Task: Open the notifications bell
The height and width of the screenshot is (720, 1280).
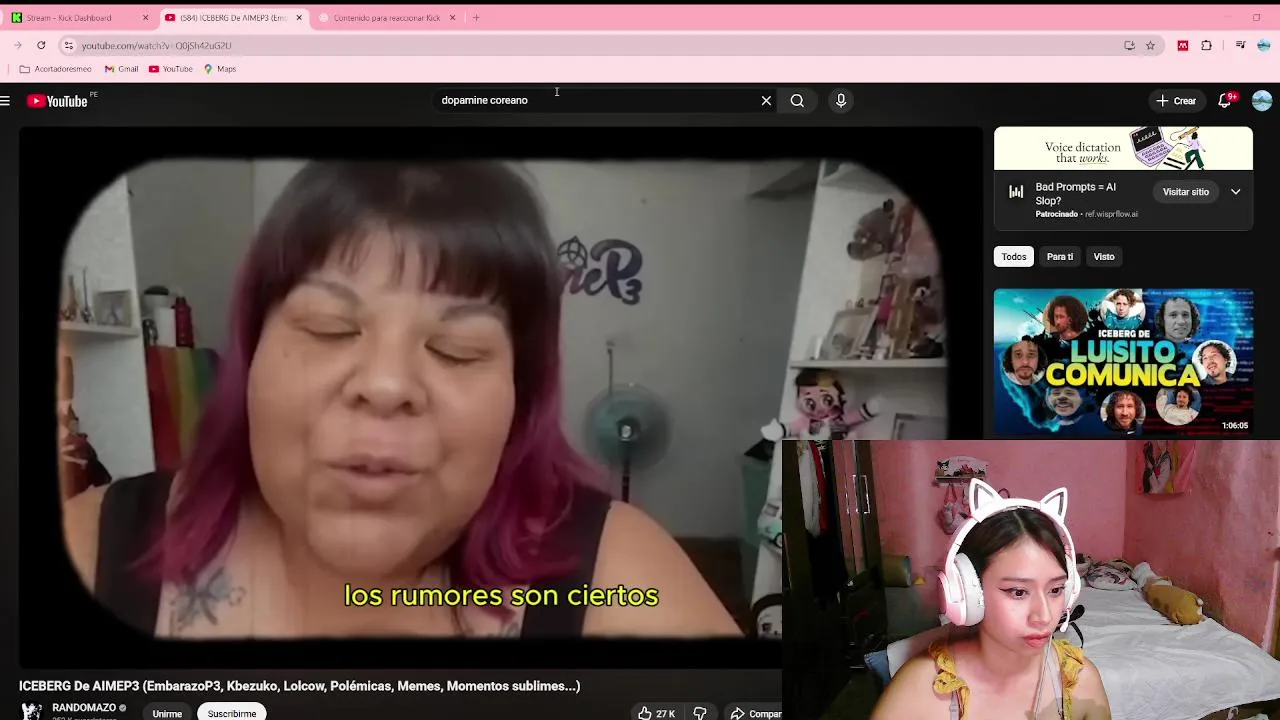Action: click(x=1225, y=100)
